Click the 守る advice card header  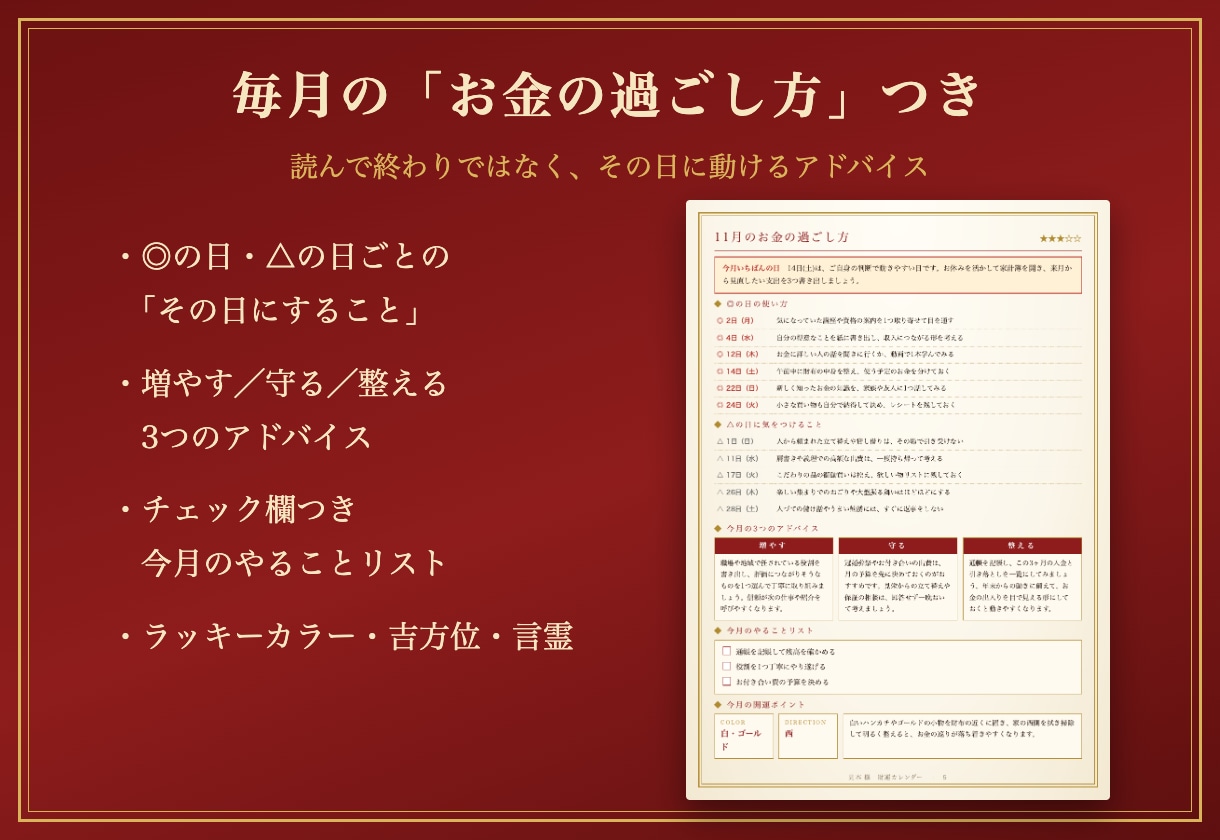[897, 545]
